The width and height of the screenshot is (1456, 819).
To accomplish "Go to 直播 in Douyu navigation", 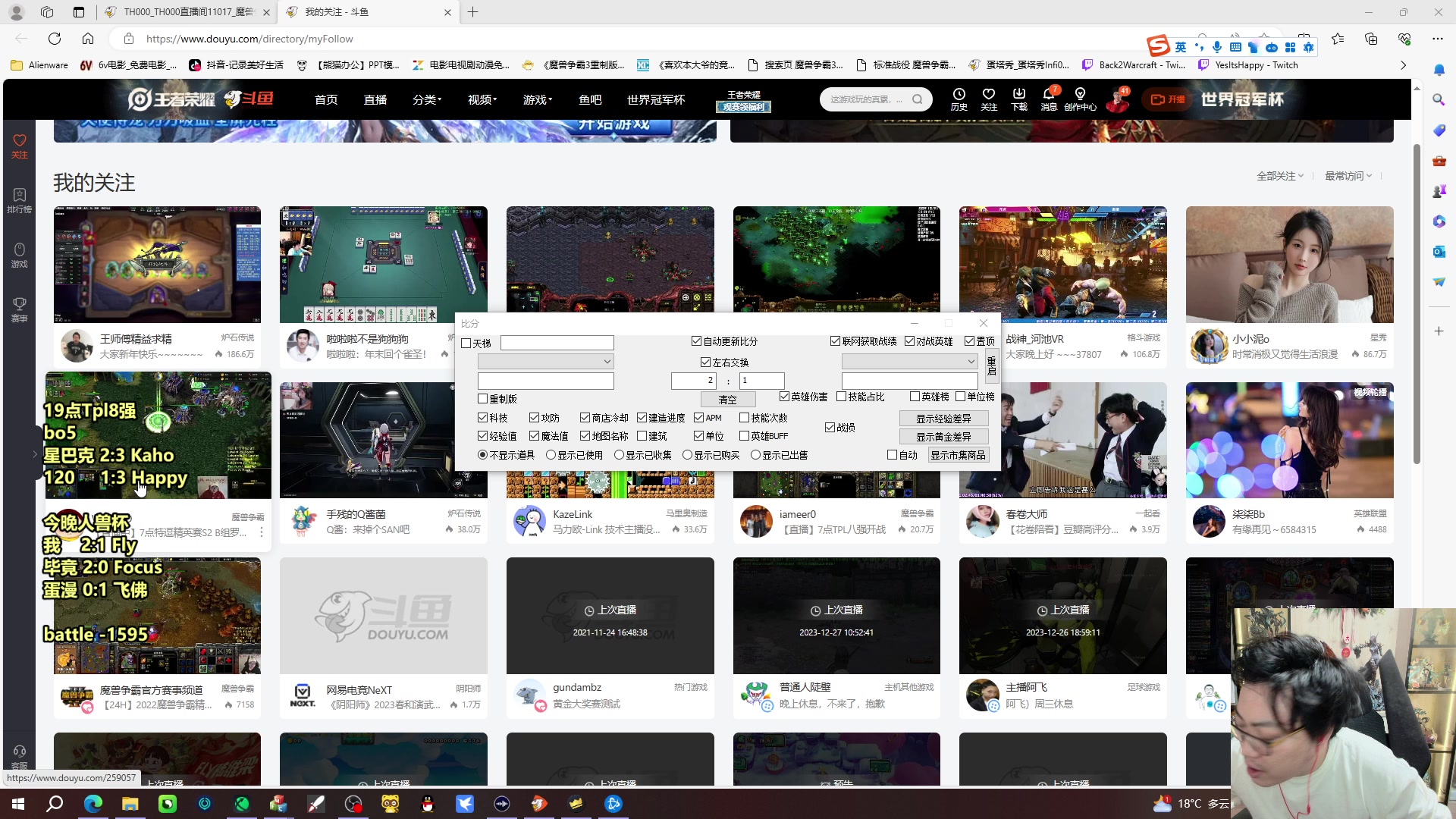I will coord(375,99).
